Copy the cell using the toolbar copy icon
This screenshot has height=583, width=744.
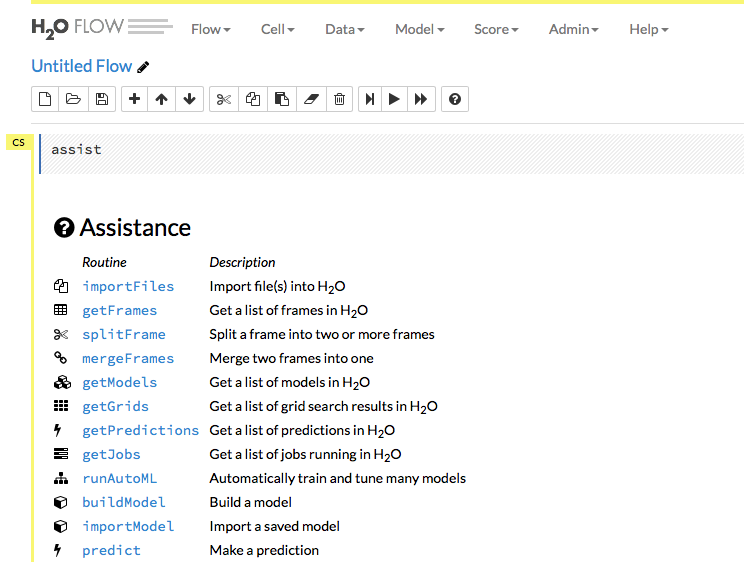(x=253, y=99)
